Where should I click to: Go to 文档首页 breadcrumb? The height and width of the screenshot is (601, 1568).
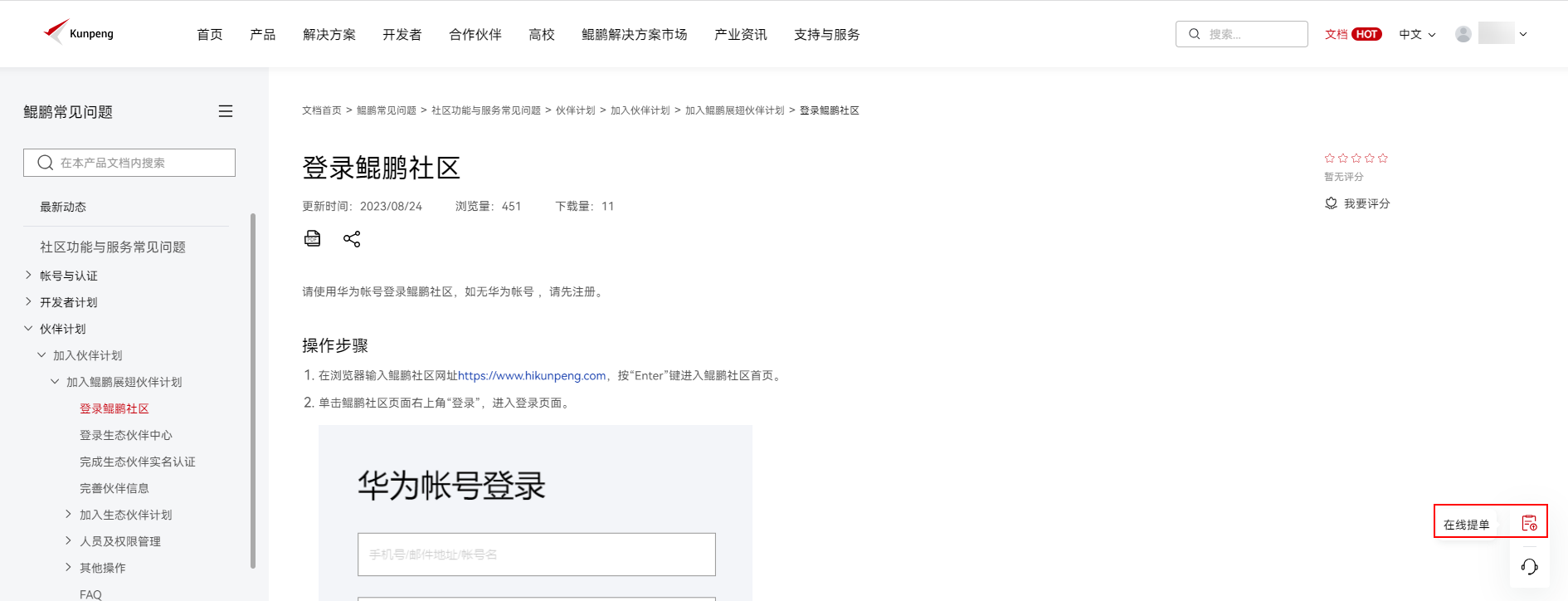click(x=322, y=110)
